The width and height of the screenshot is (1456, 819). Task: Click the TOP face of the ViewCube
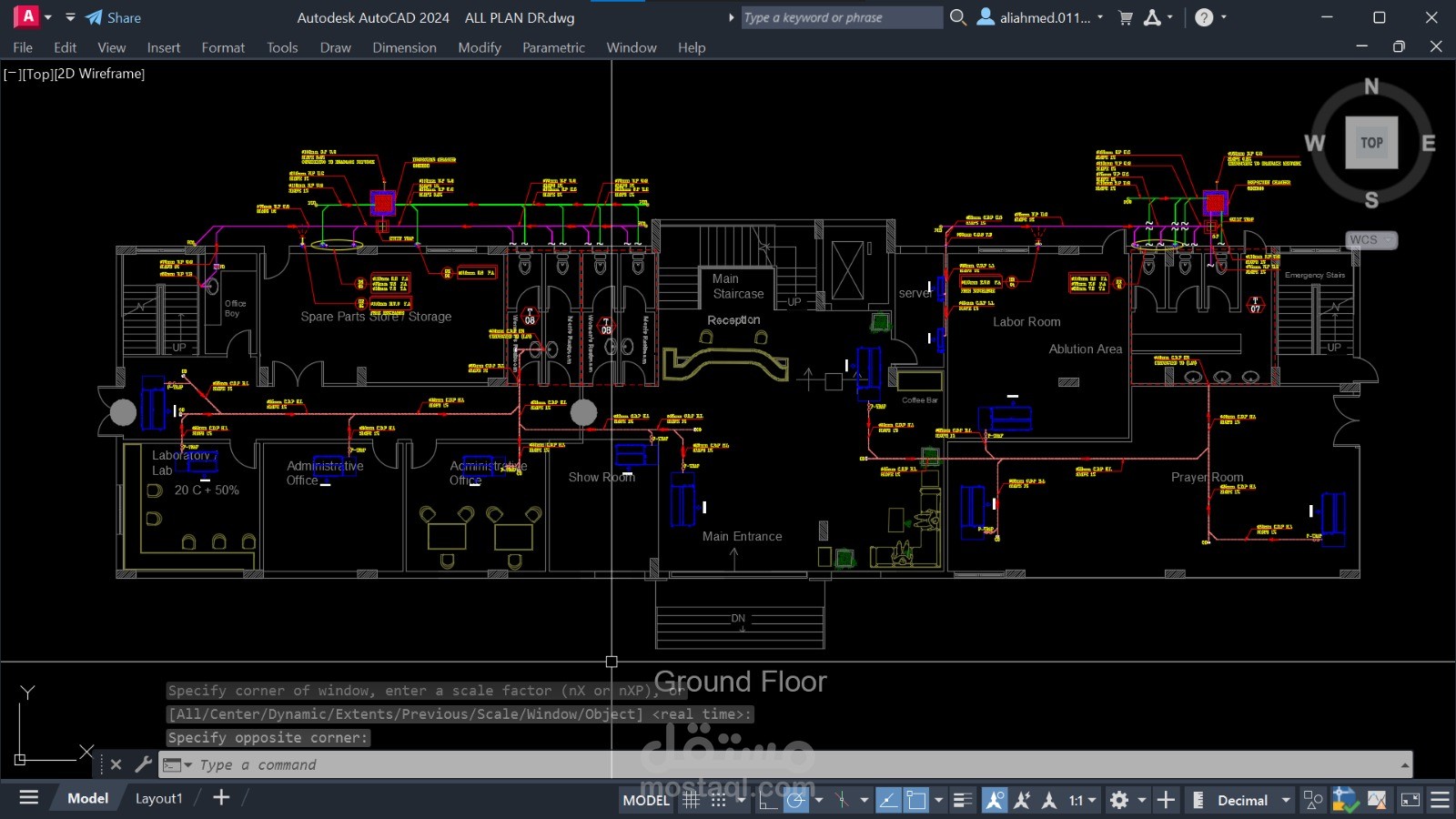tap(1371, 143)
